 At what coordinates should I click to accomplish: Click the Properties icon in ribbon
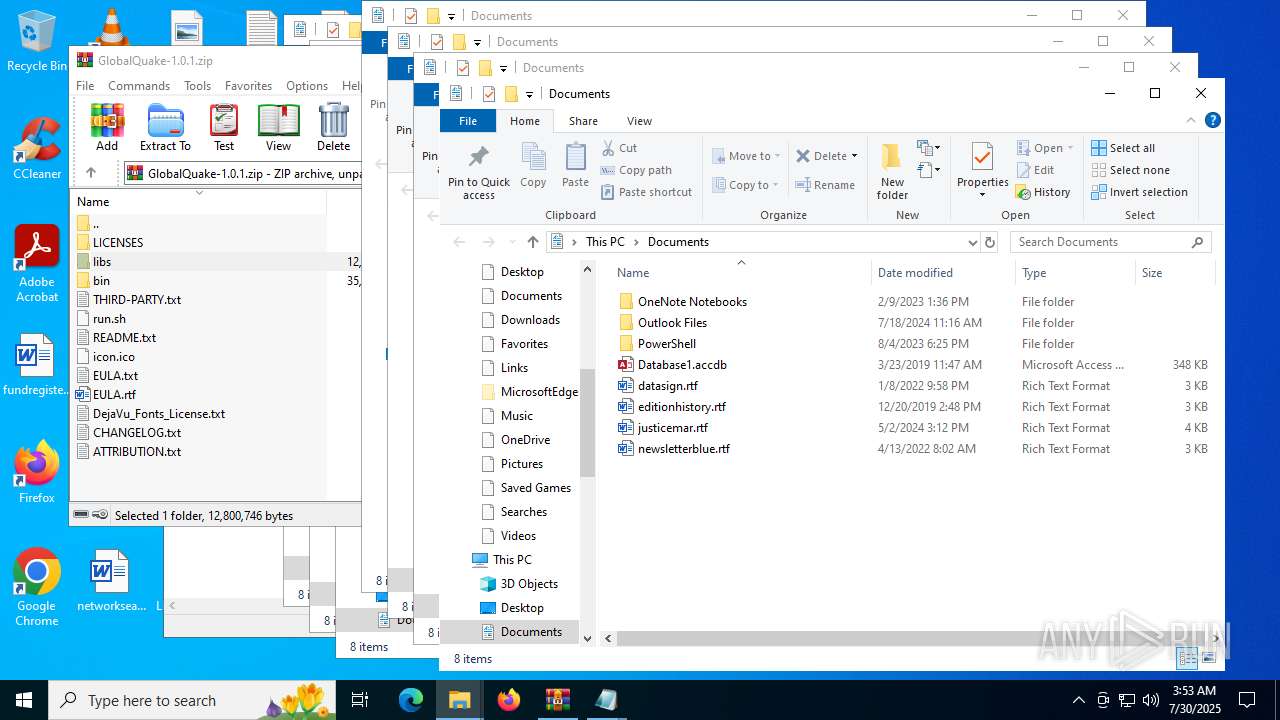click(x=983, y=171)
